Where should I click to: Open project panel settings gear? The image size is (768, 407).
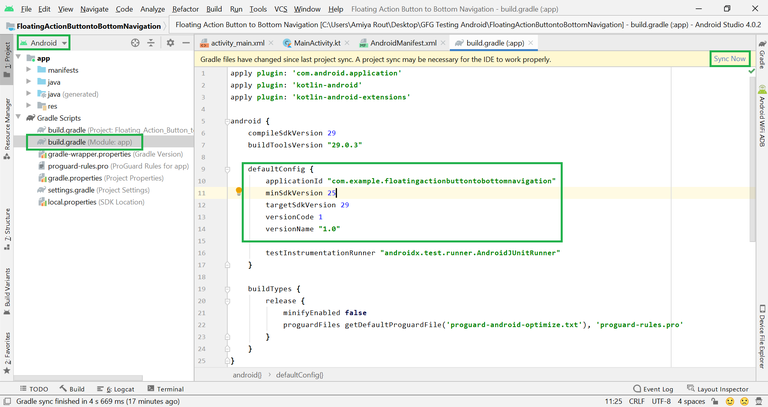[170, 43]
